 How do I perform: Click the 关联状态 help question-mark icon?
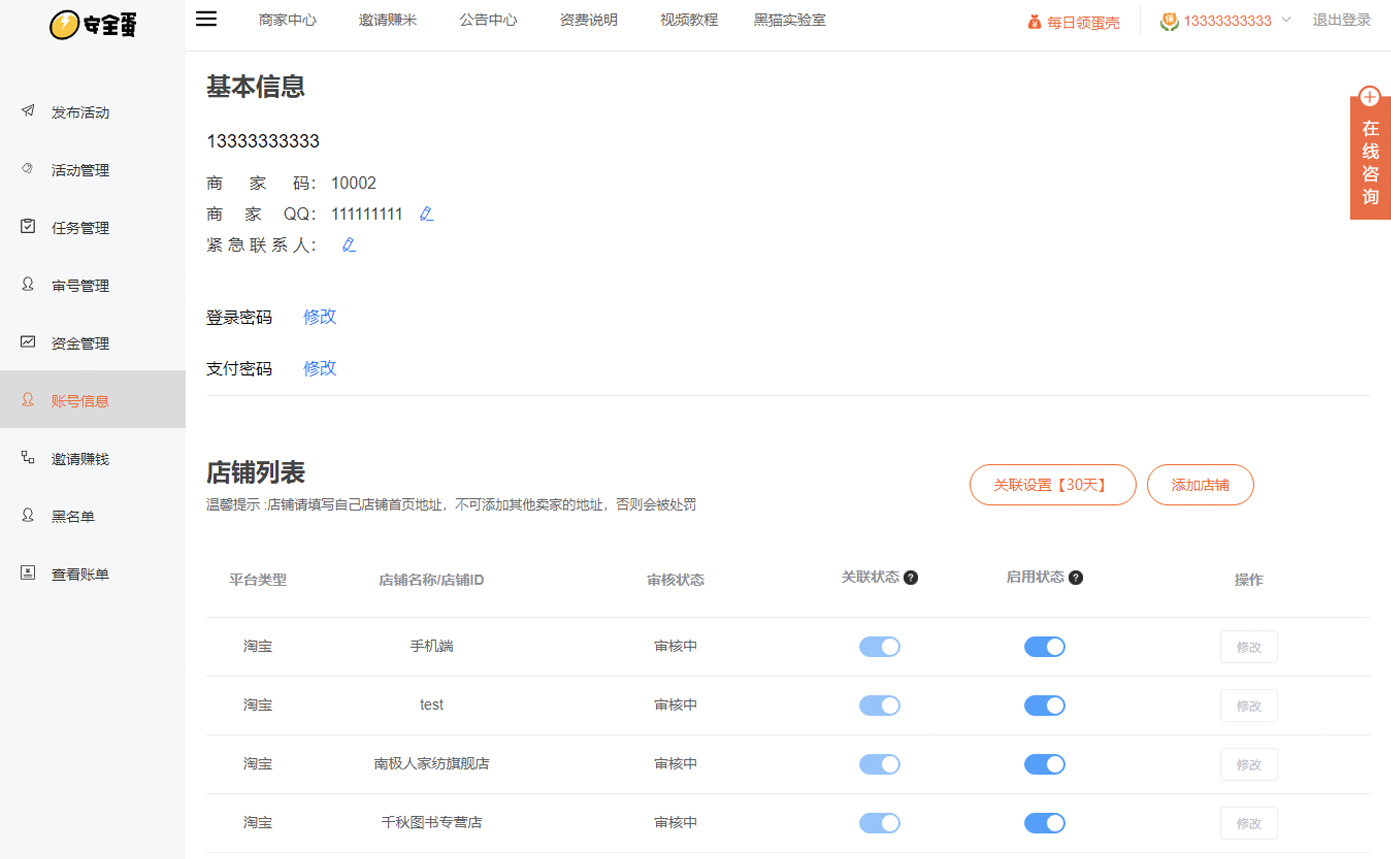point(911,578)
